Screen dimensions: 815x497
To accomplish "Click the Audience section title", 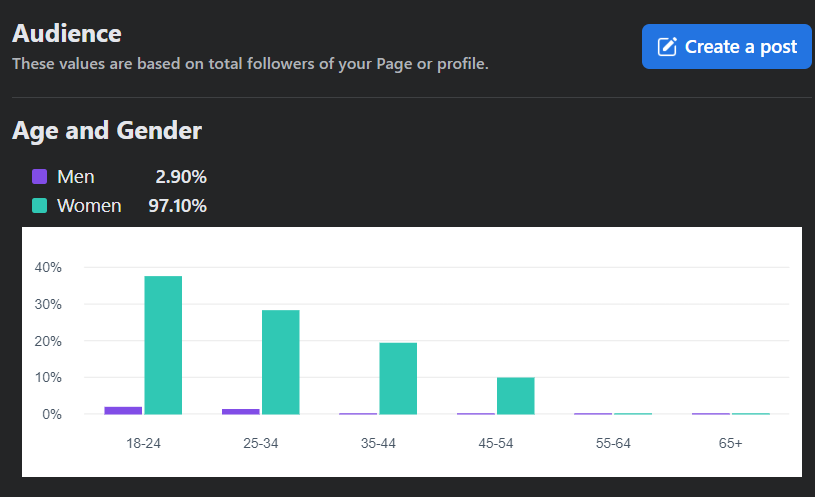I will point(67,34).
